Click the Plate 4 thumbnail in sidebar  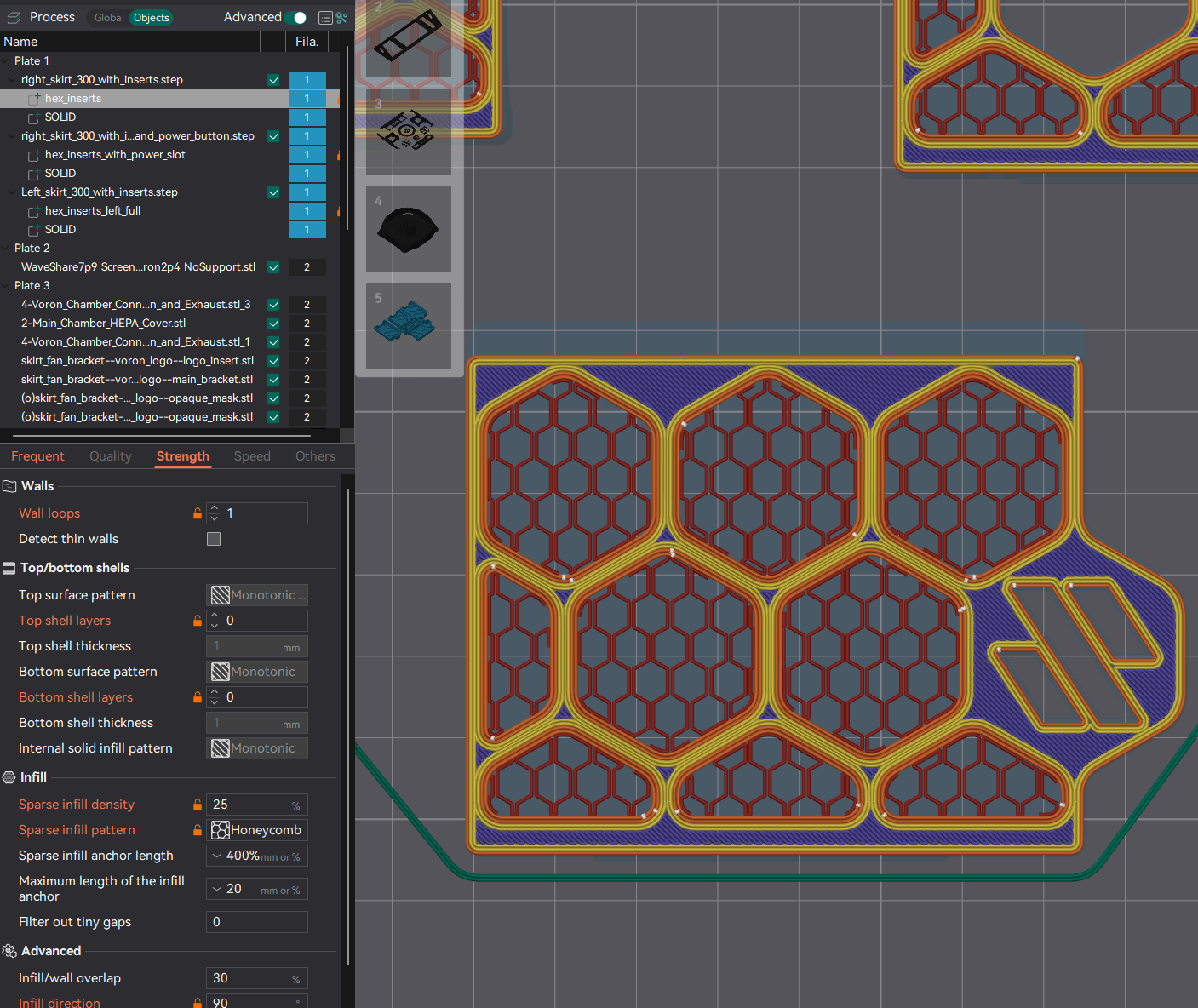pyautogui.click(x=409, y=228)
